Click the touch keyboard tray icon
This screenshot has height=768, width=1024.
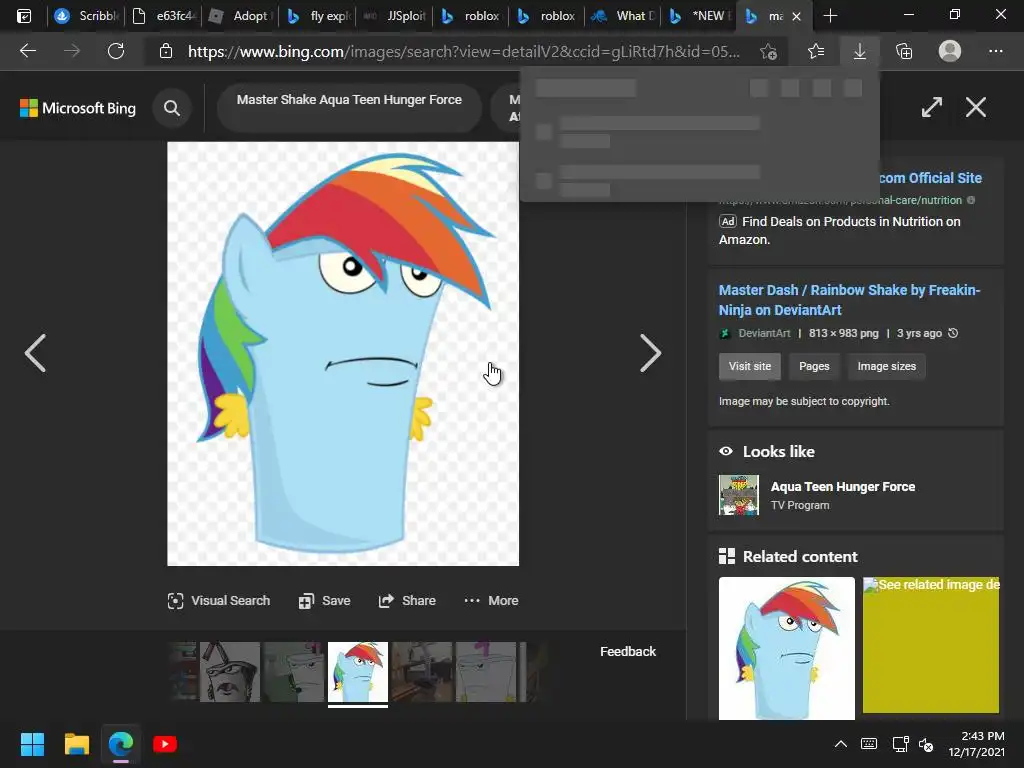[869, 744]
